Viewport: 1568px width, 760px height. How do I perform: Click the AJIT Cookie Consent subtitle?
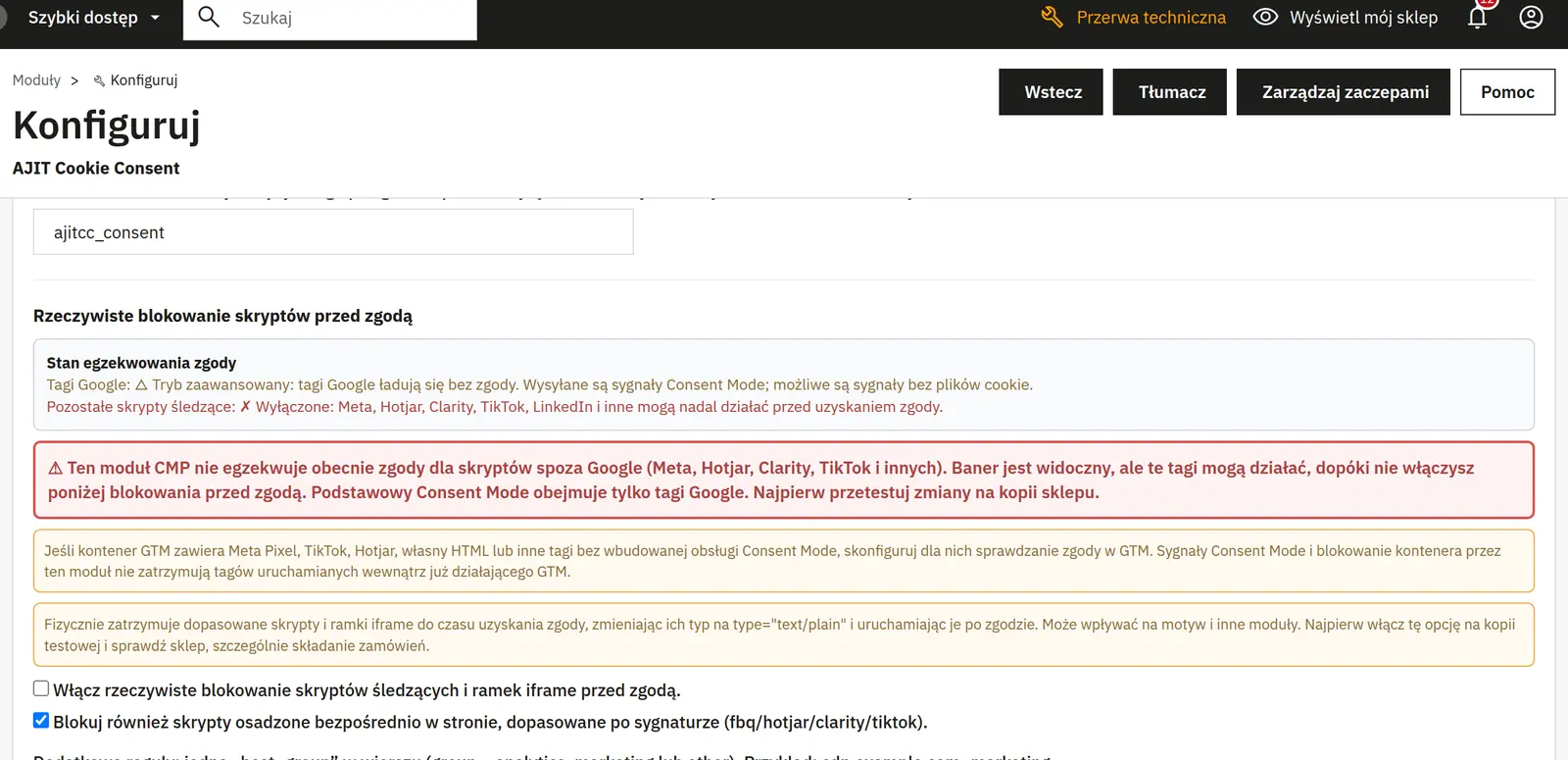coord(96,169)
